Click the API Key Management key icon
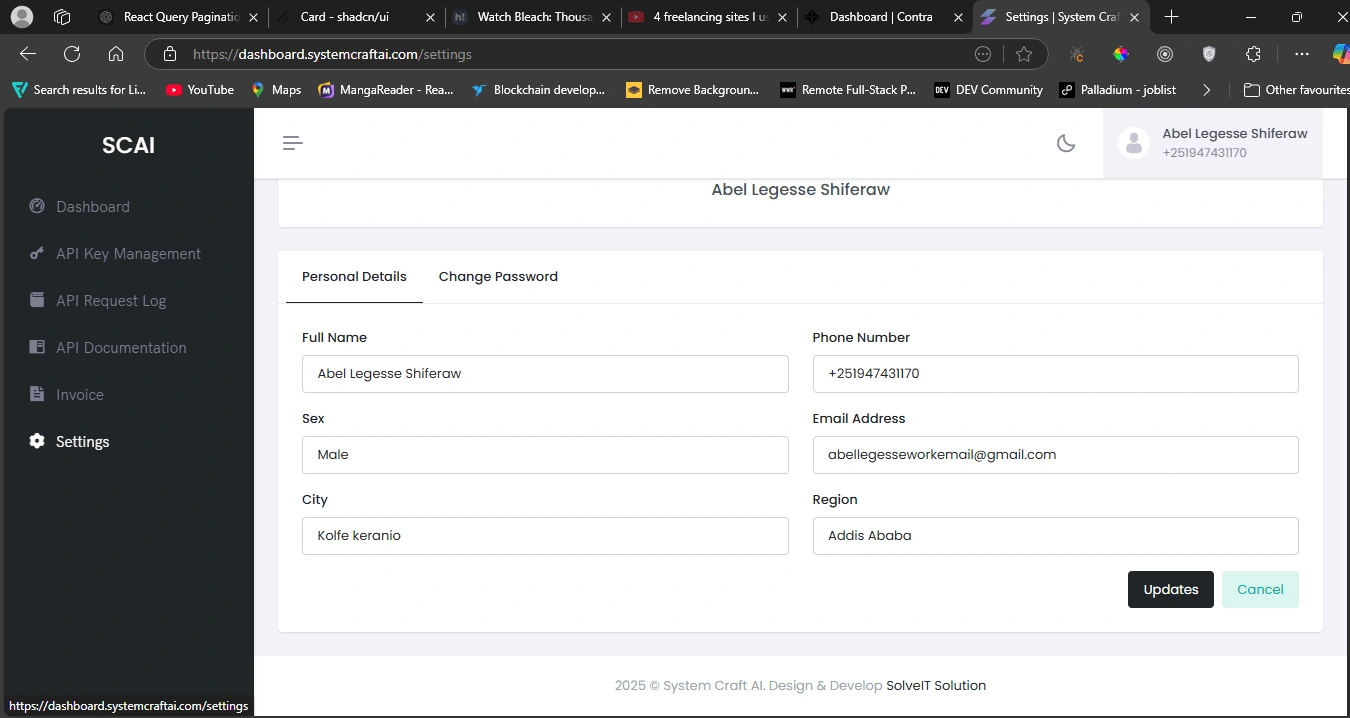Viewport: 1350px width, 718px height. click(37, 254)
